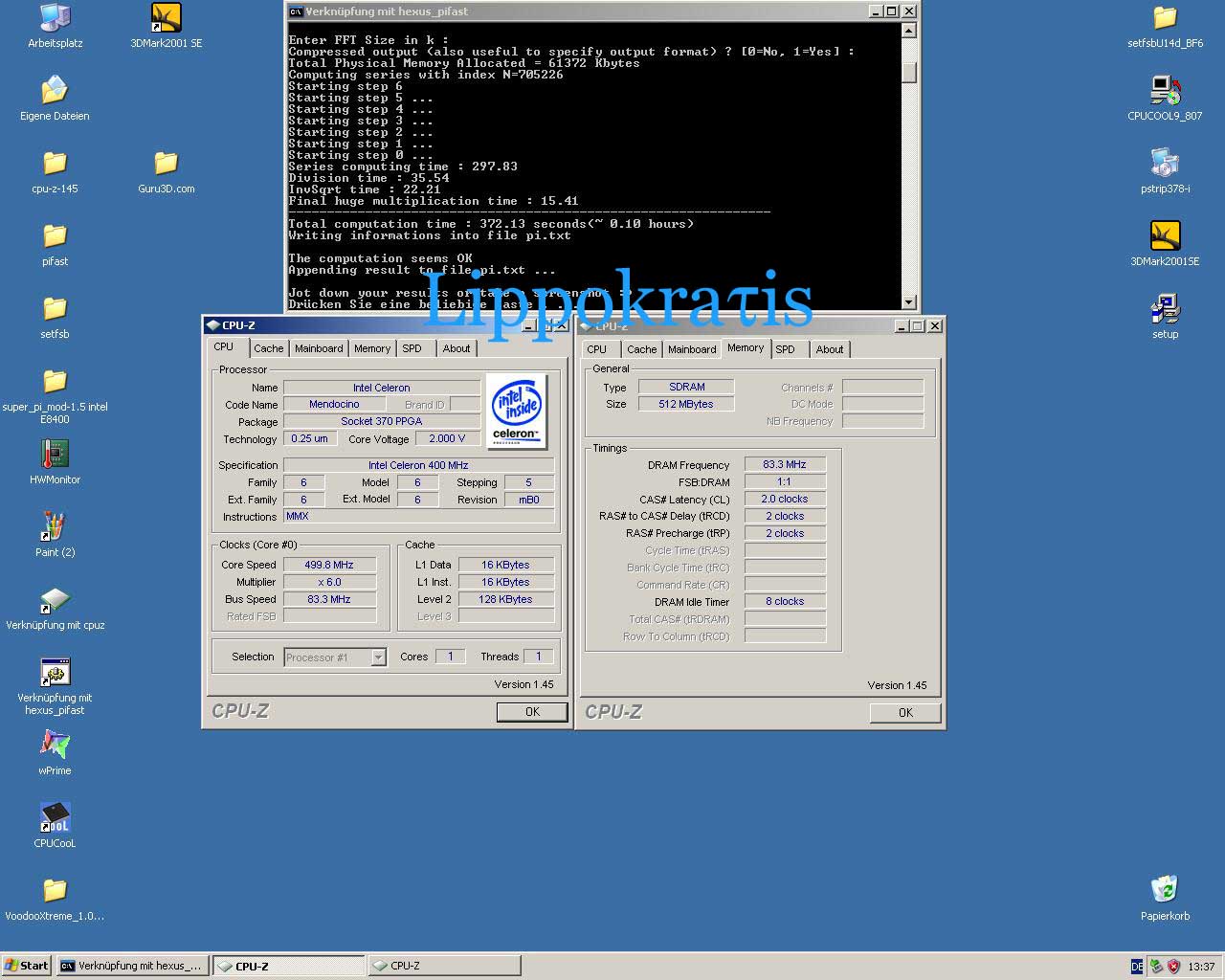
Task: Switch to About tab in right CPU-Z window
Action: [830, 350]
